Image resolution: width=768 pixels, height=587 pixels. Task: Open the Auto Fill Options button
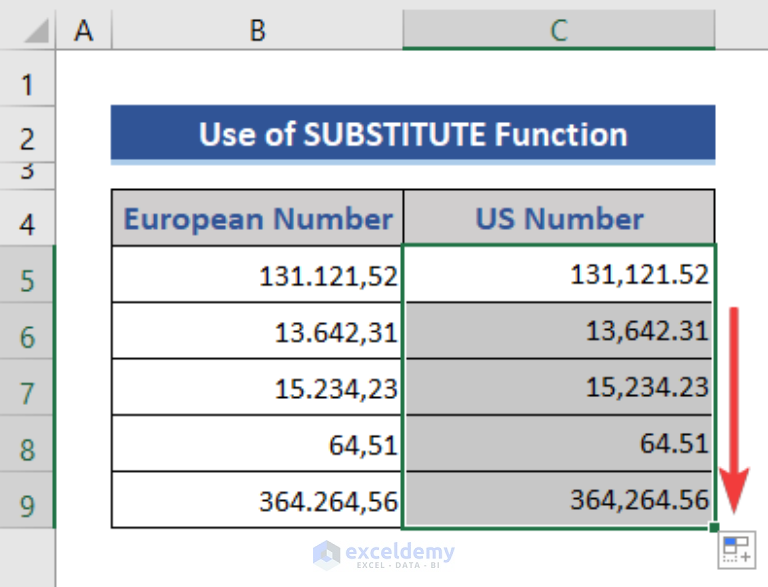(x=737, y=550)
